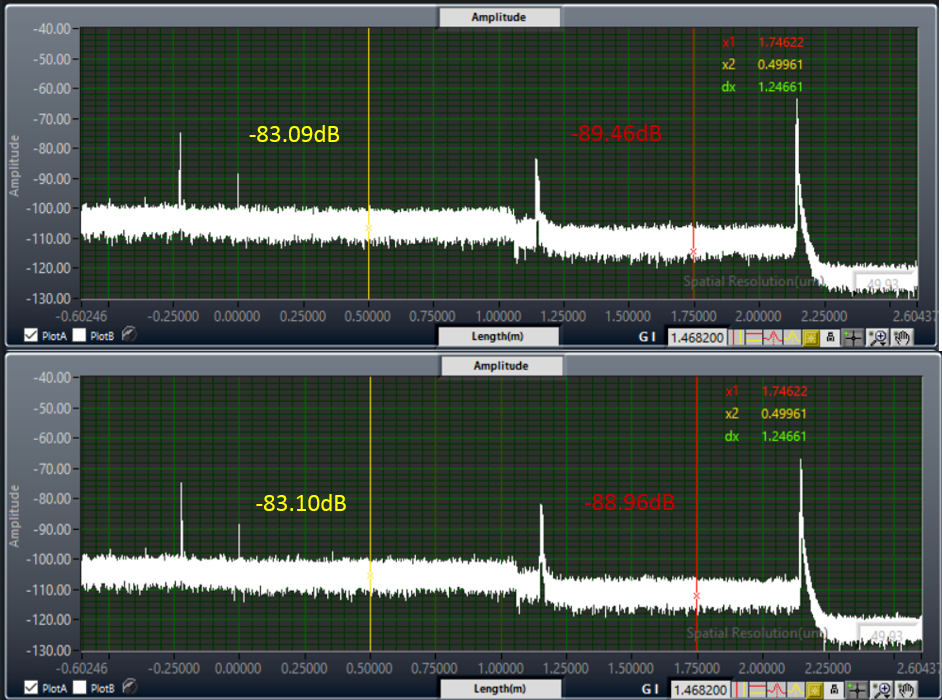
Task: Click GI value field 1.468200 in bottom plot
Action: coord(700,690)
